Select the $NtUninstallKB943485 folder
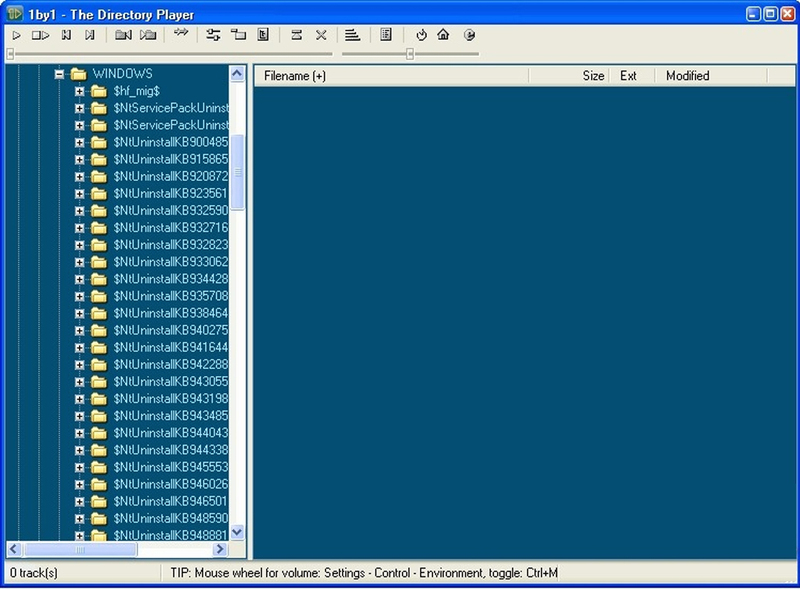Viewport: 800px width, 589px height. [170, 416]
